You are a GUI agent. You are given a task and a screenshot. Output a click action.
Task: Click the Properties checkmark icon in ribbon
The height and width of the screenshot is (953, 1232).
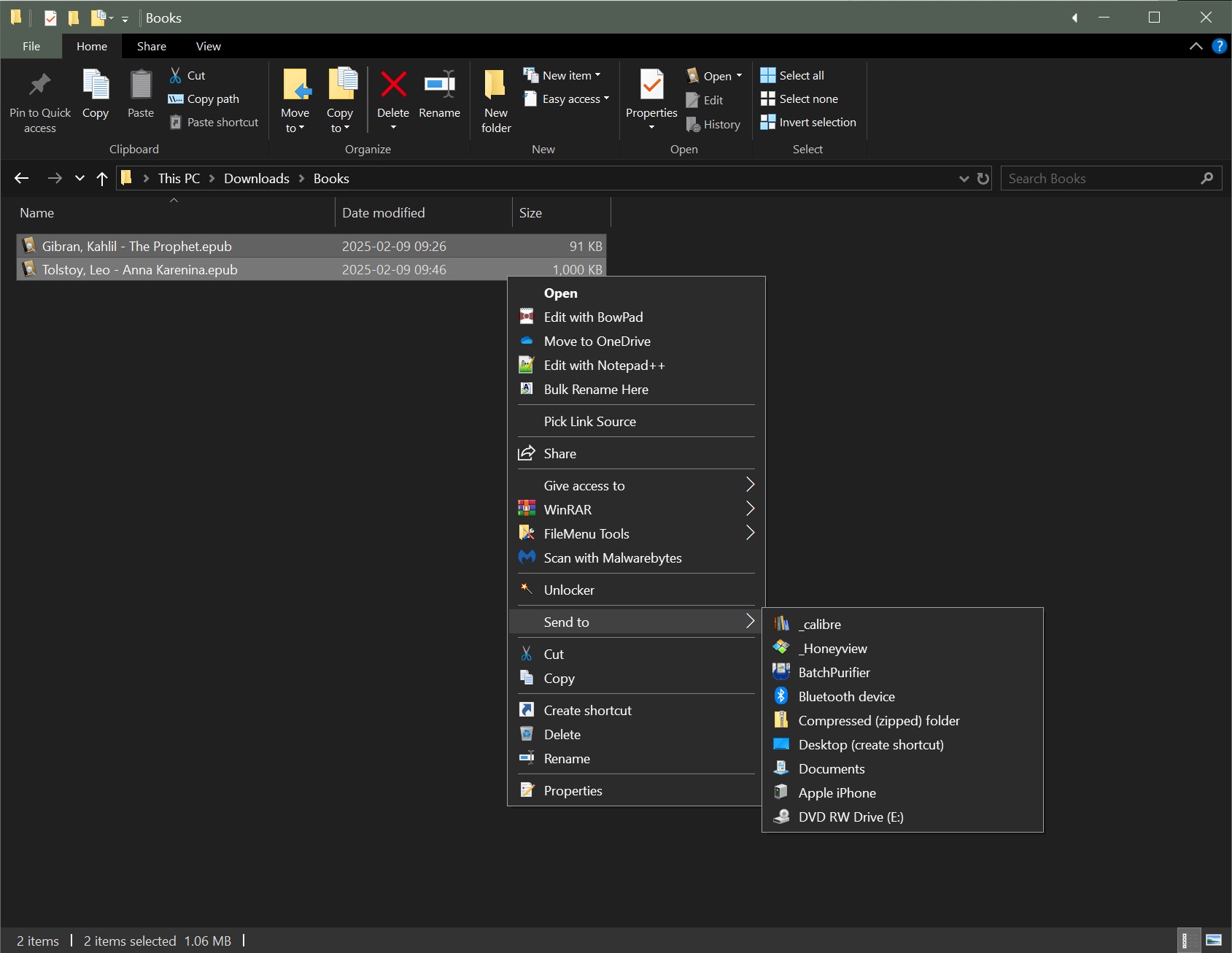point(651,85)
